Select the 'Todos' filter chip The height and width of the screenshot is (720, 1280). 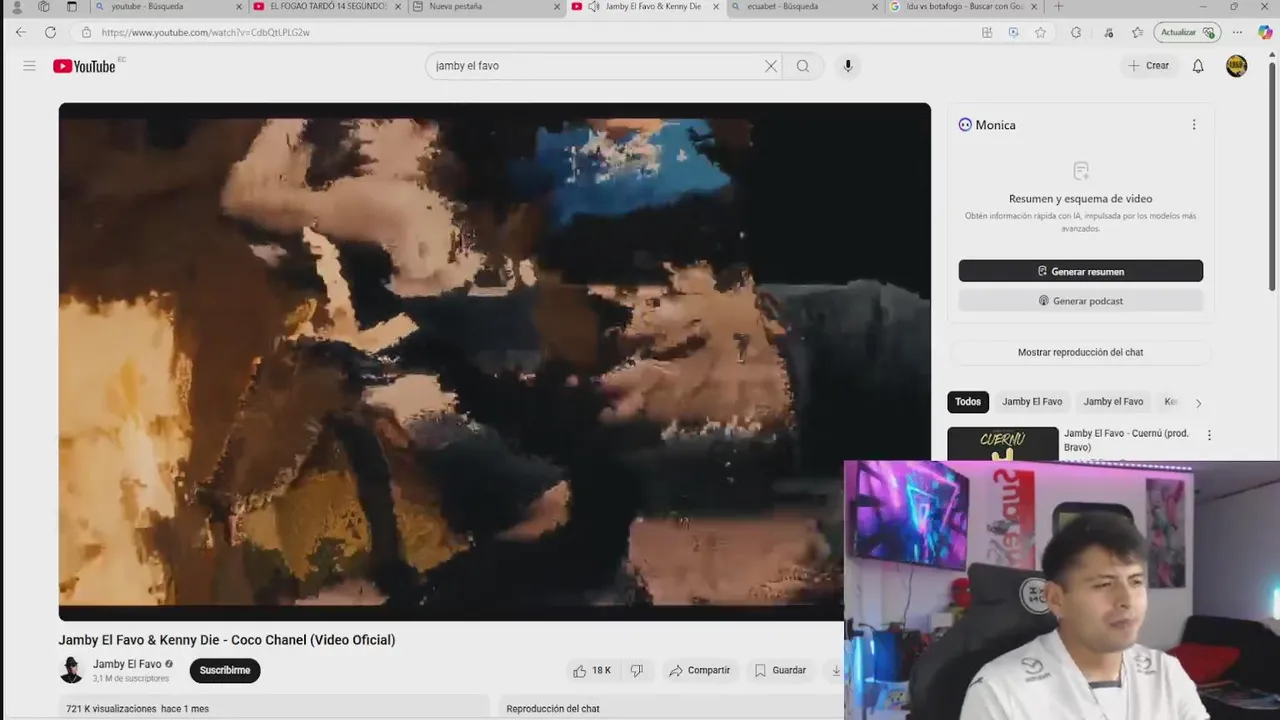(x=968, y=402)
